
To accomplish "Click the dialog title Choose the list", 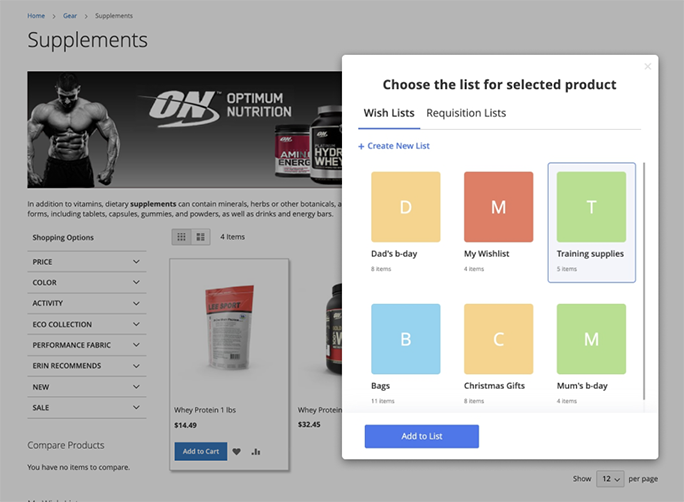I will click(499, 84).
